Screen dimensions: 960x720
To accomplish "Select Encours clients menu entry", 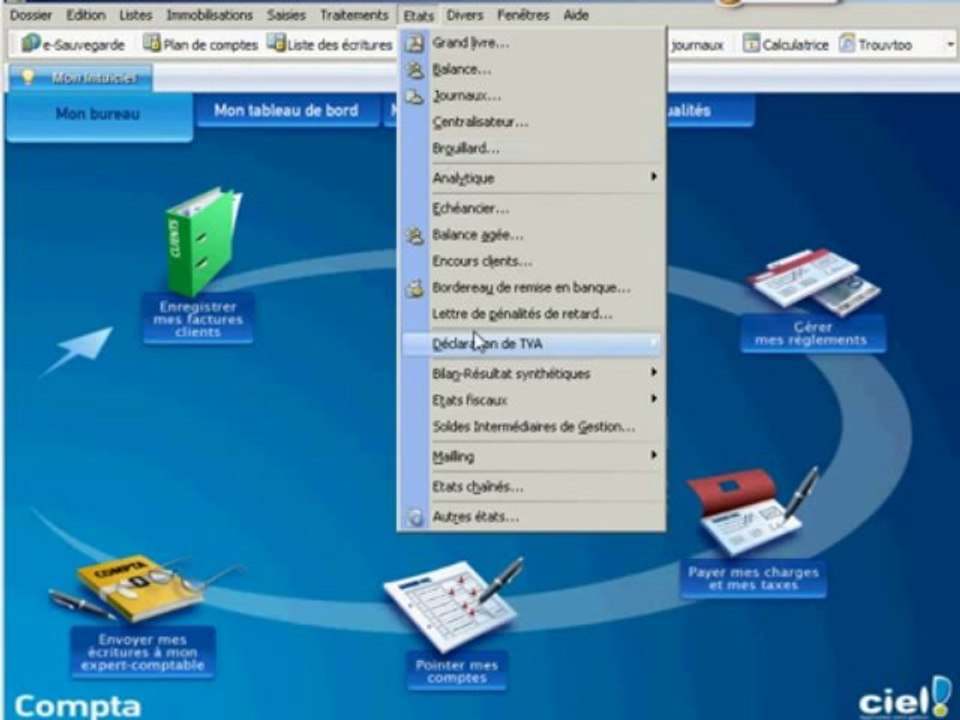I will [531, 261].
